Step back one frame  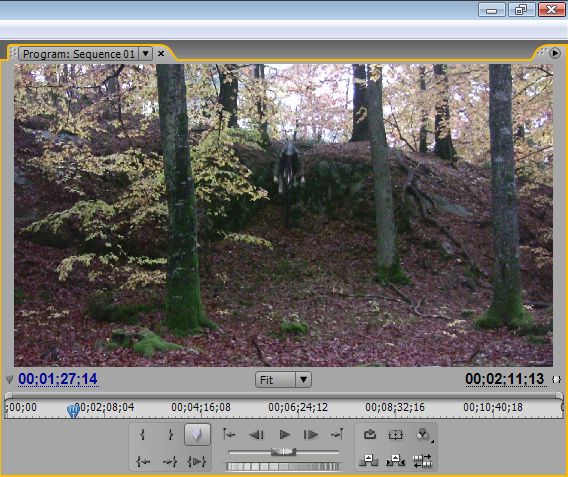point(256,434)
